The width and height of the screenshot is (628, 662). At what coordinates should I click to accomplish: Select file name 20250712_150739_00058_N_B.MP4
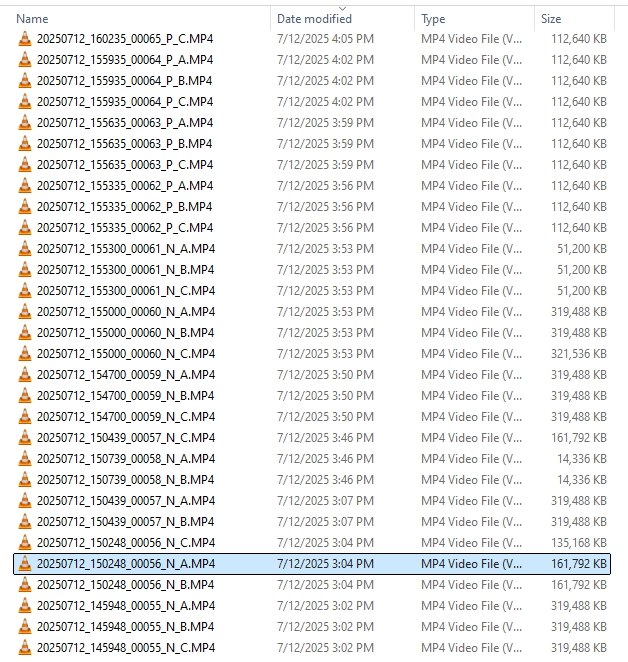click(125, 480)
